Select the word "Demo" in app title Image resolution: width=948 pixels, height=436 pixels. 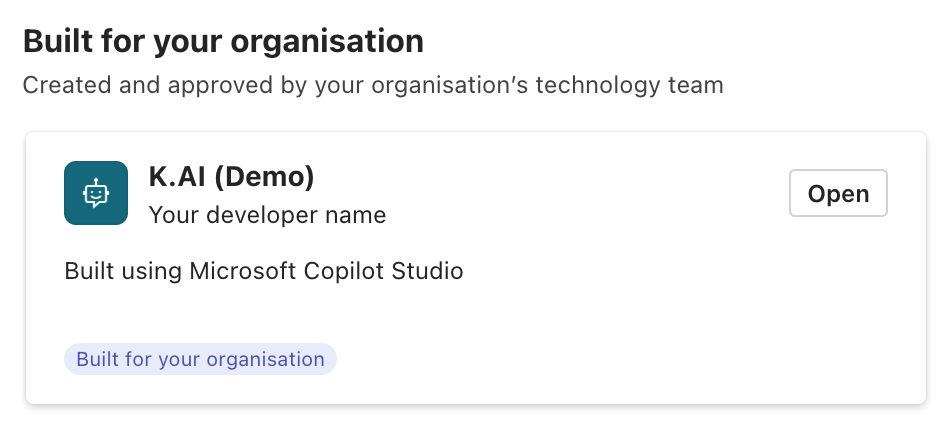tap(265, 177)
